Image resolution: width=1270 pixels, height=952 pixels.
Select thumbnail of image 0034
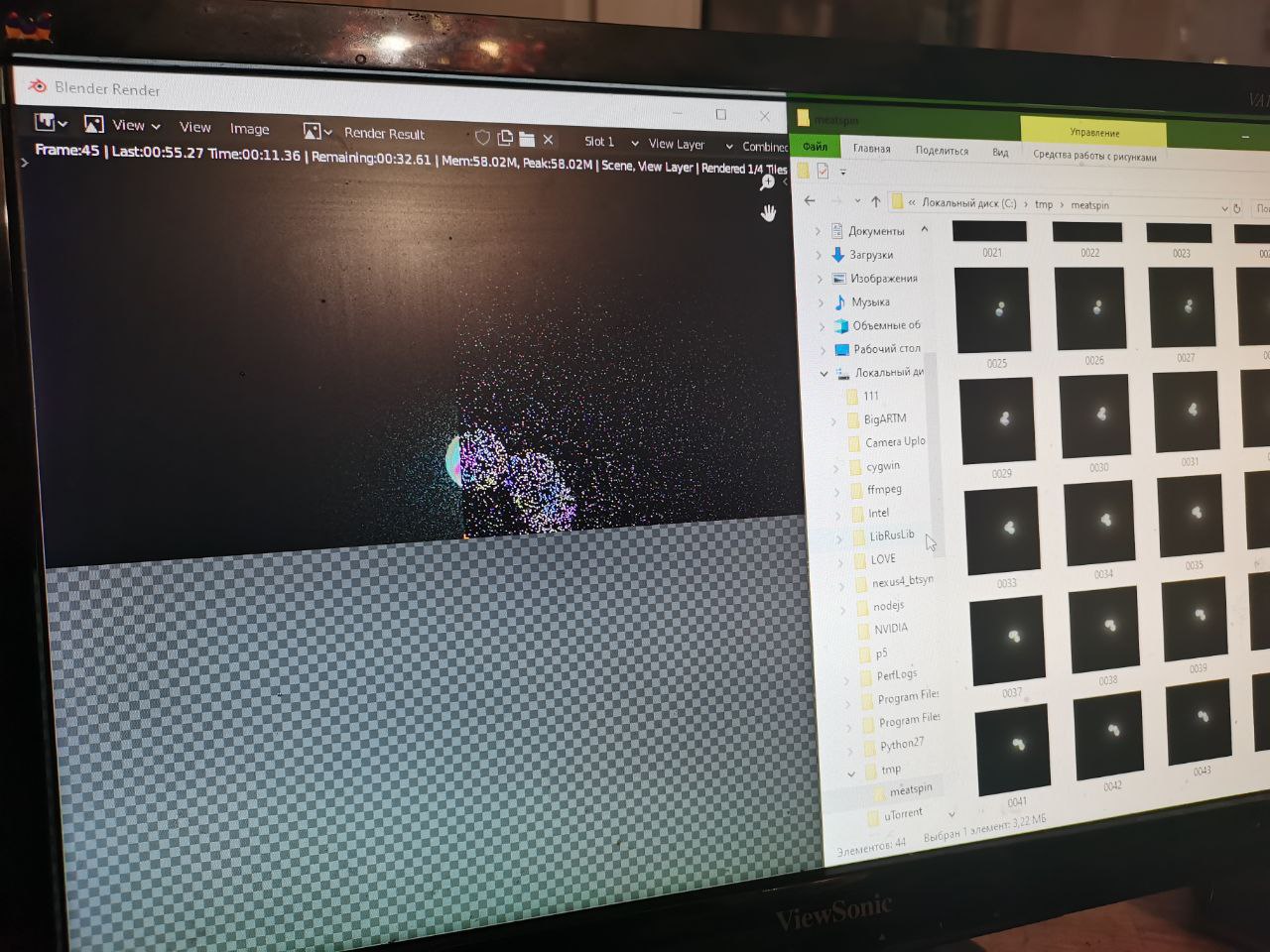[x=1099, y=523]
